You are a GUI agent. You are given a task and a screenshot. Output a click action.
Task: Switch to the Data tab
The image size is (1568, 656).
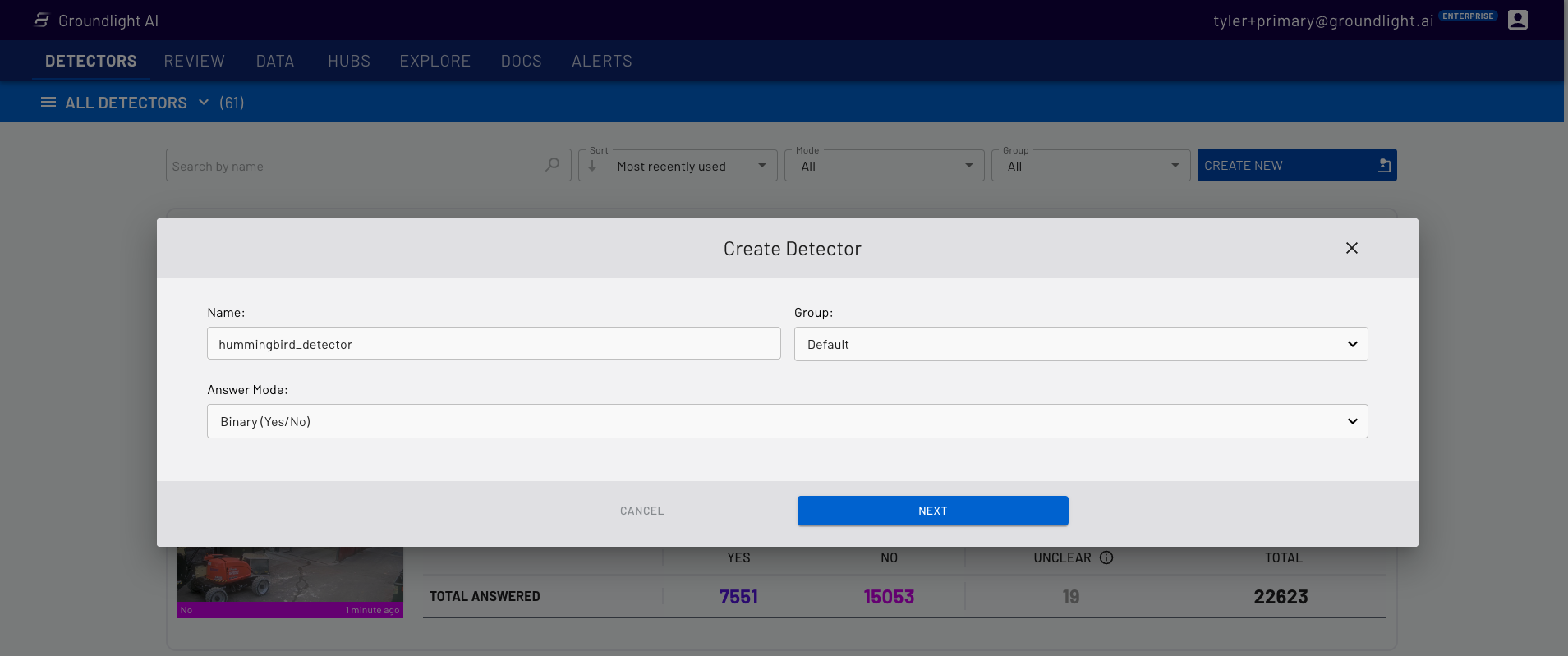click(x=275, y=61)
